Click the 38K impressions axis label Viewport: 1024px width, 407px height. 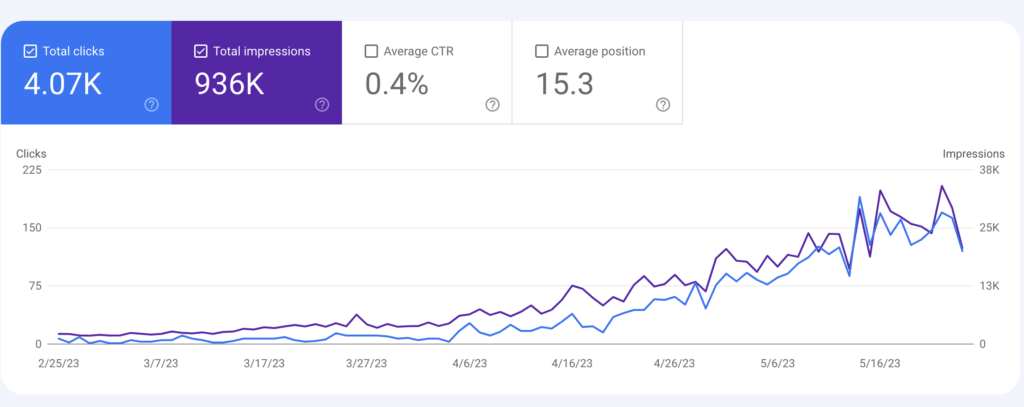click(989, 171)
